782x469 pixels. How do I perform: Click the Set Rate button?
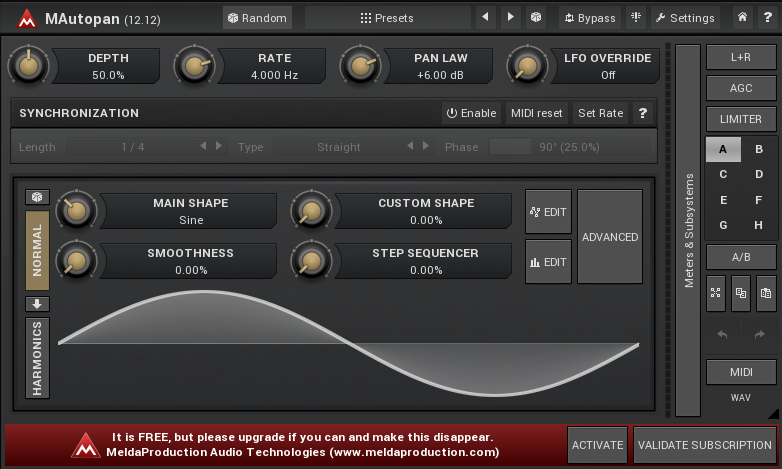[x=600, y=113]
